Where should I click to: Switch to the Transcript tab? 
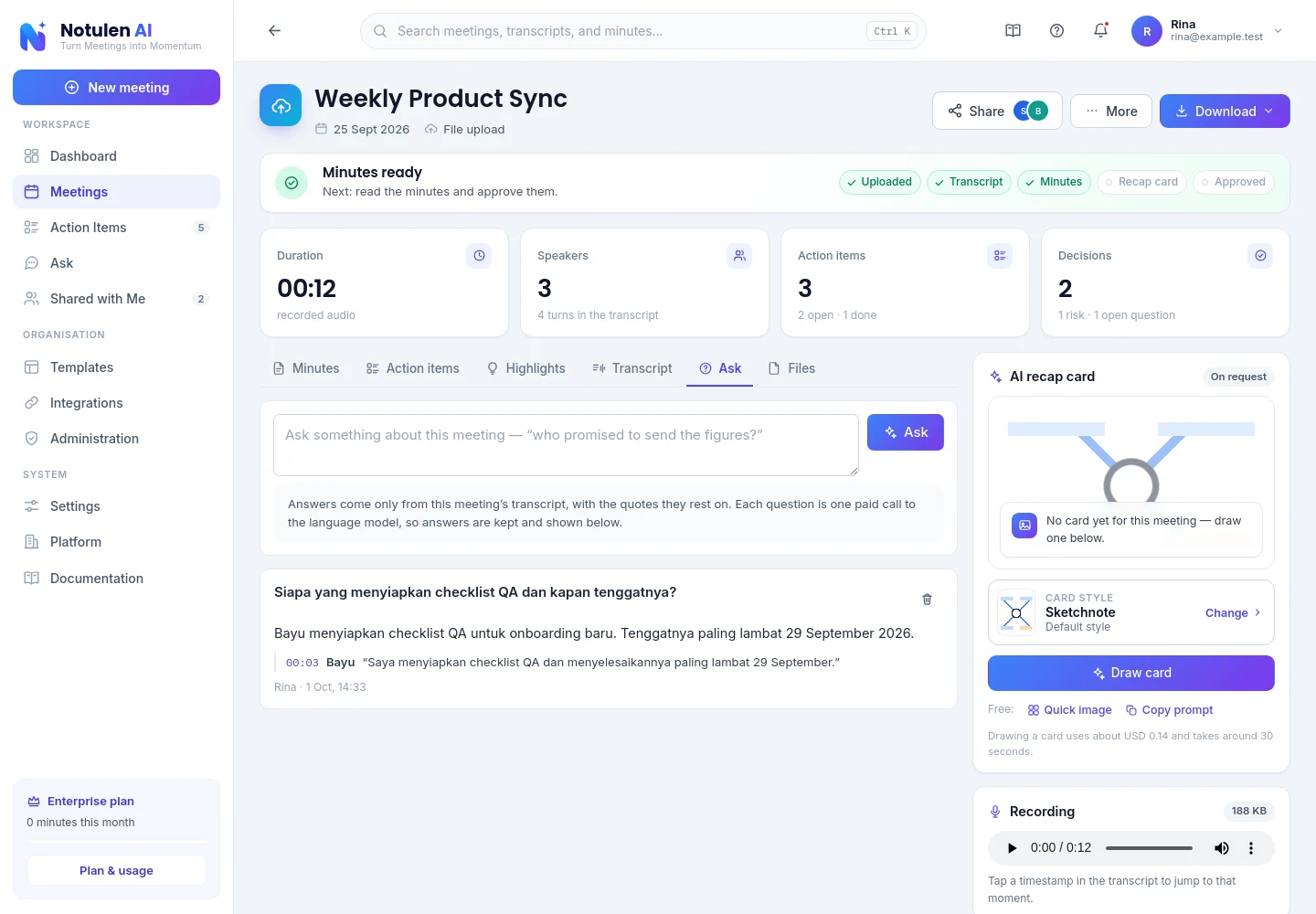click(632, 368)
